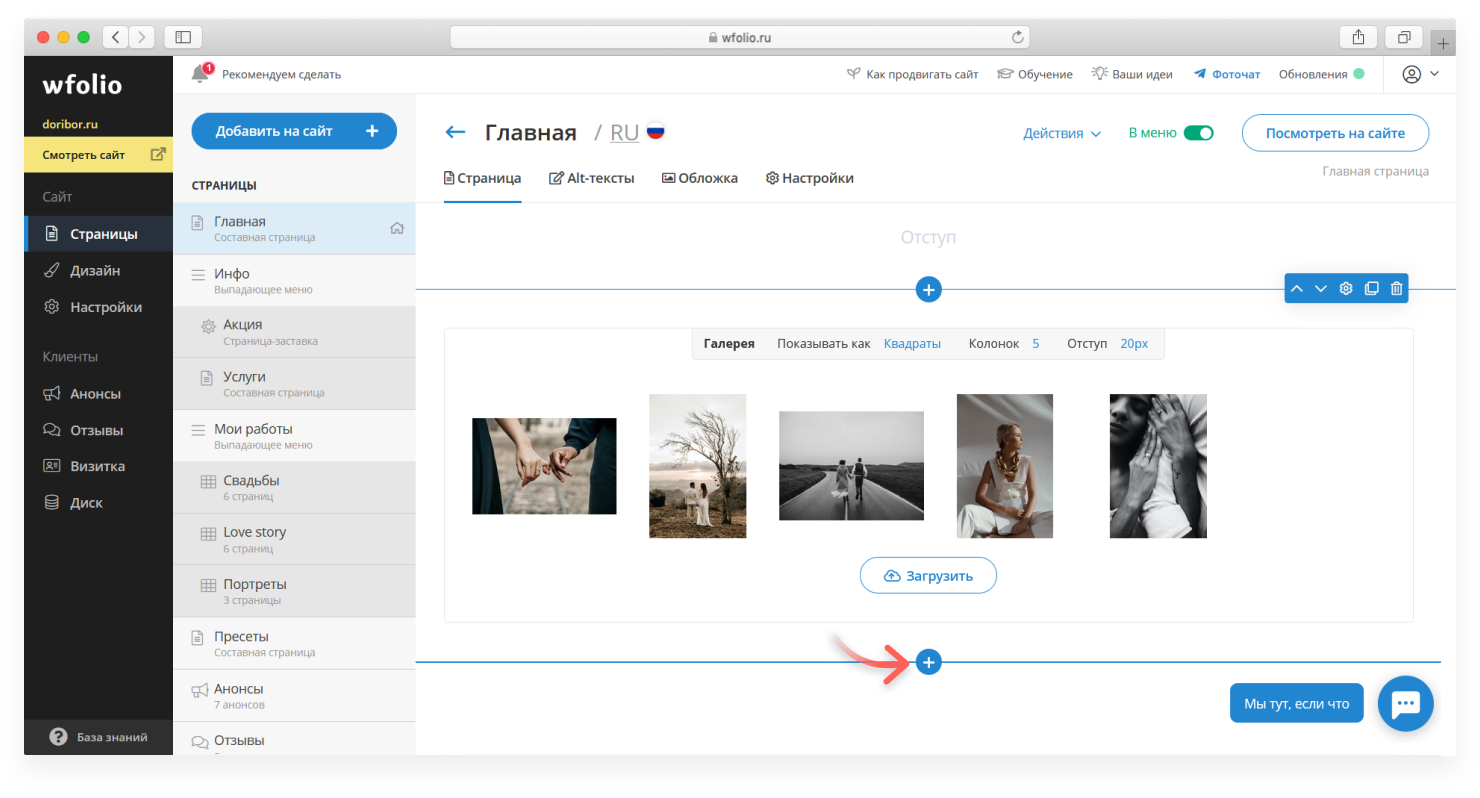Go back with the left arrow next to Главная
The width and height of the screenshot is (1480, 798).
click(x=455, y=132)
